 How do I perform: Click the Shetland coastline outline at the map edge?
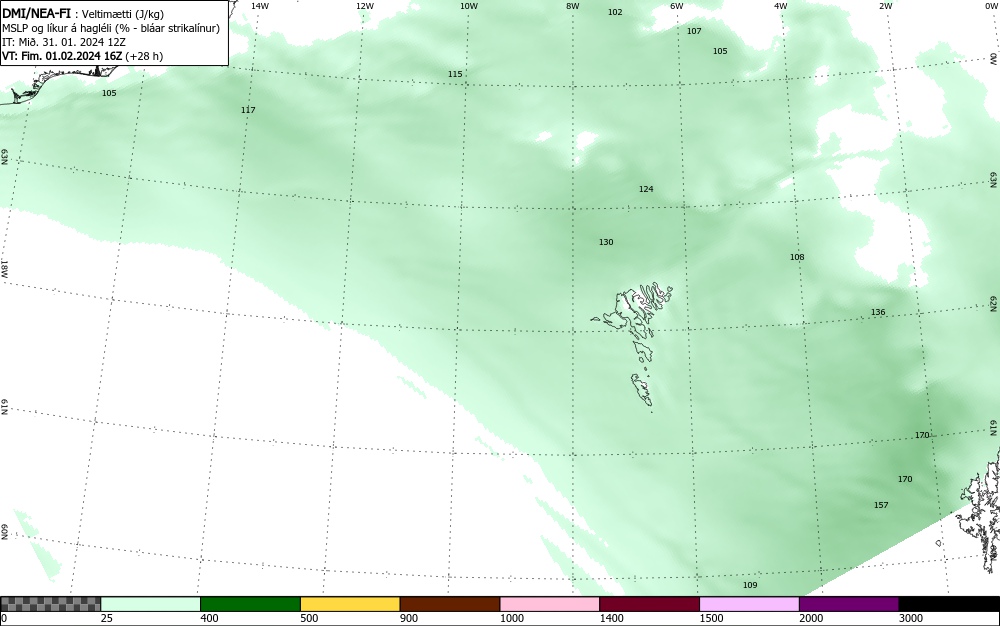click(979, 511)
